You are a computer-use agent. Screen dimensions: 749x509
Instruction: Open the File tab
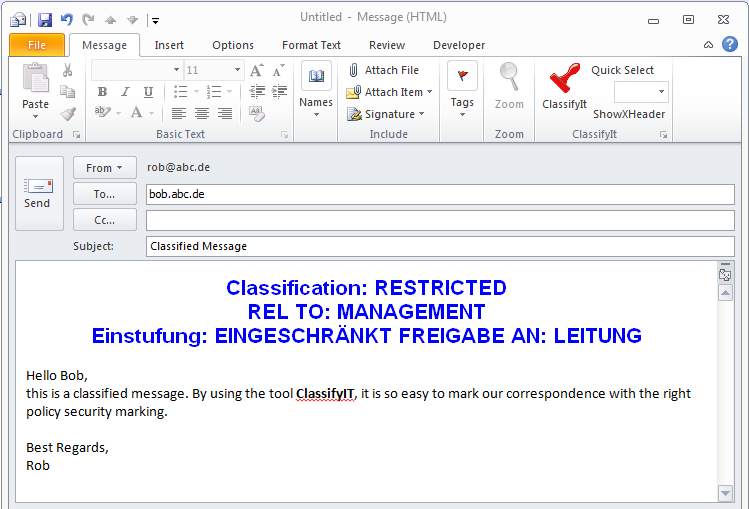[37, 45]
